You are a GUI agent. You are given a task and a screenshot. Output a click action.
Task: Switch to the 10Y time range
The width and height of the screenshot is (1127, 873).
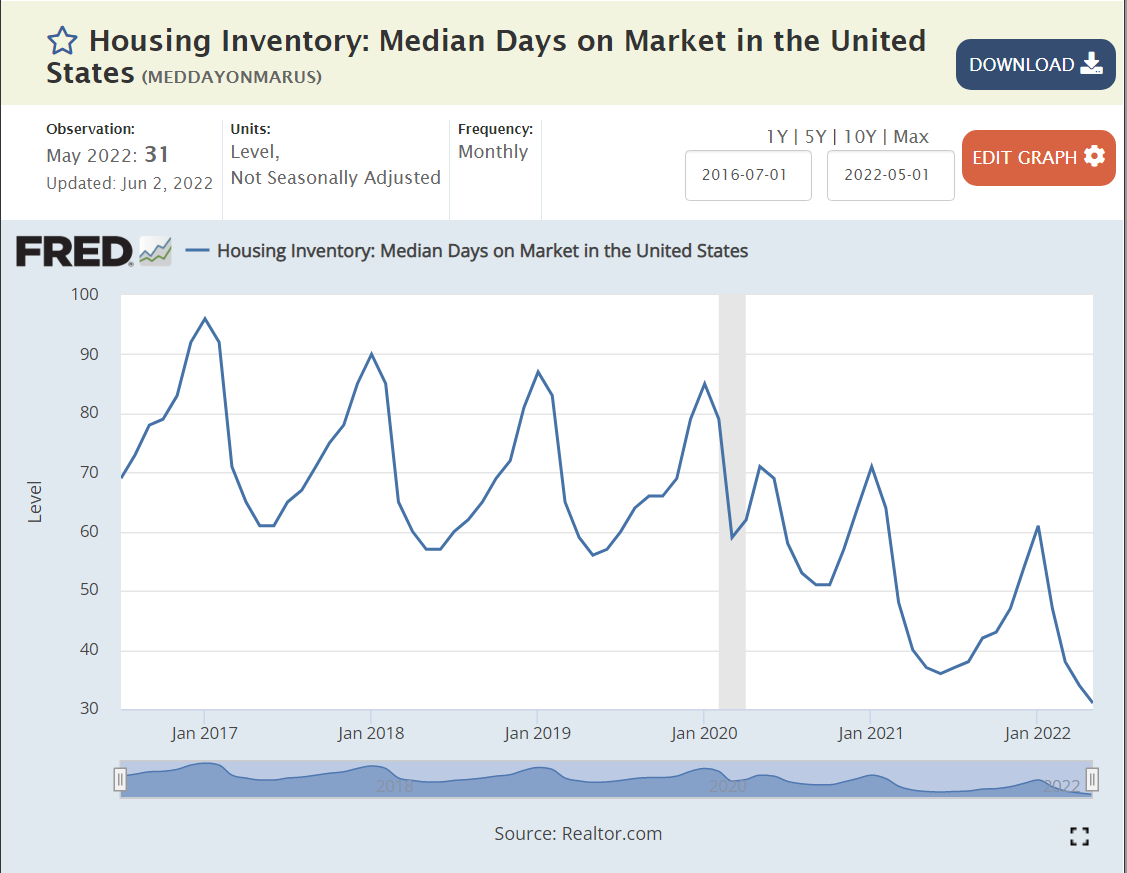[x=860, y=137]
